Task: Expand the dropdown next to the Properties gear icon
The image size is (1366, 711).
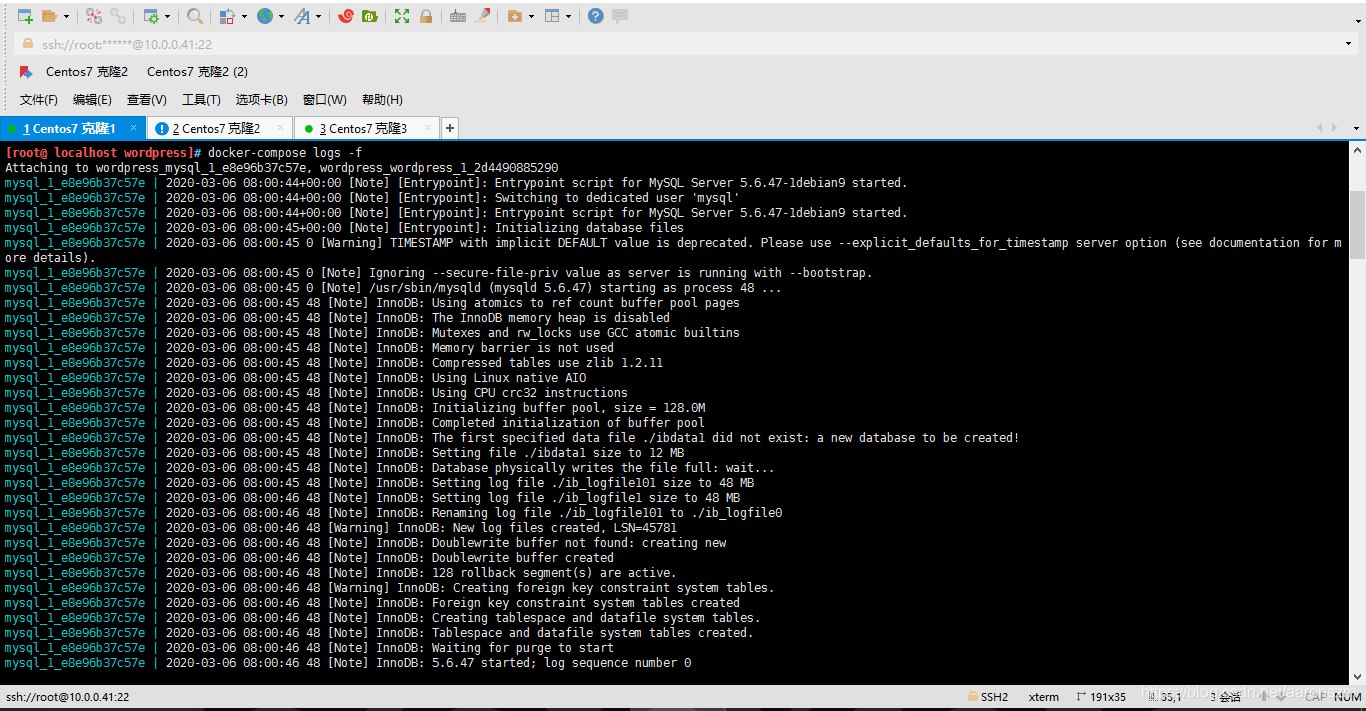Action: point(167,17)
